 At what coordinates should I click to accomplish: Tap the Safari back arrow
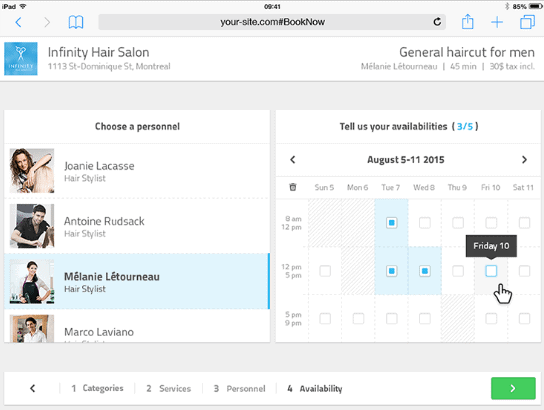click(x=19, y=22)
